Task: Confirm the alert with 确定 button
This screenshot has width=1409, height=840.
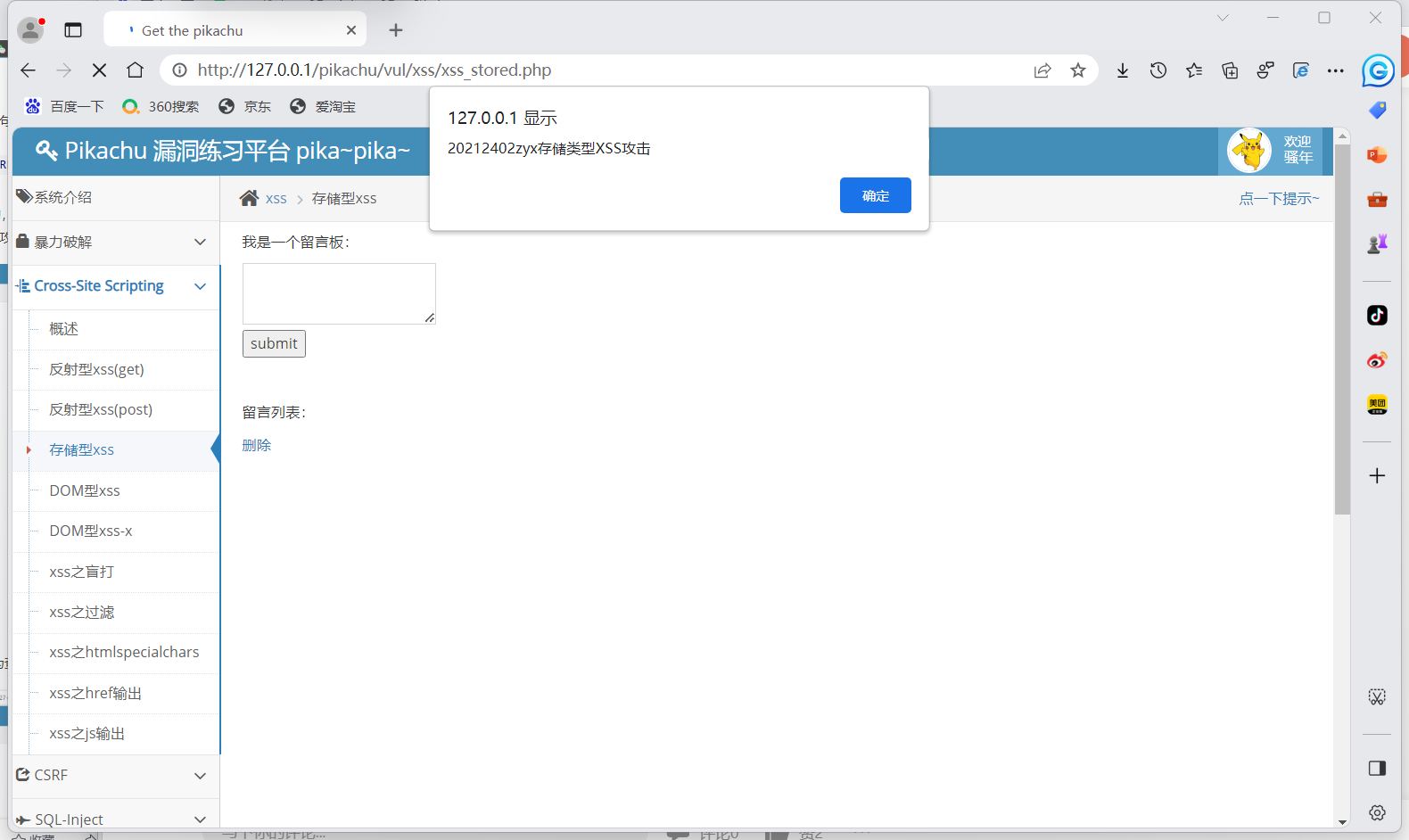Action: tap(875, 195)
